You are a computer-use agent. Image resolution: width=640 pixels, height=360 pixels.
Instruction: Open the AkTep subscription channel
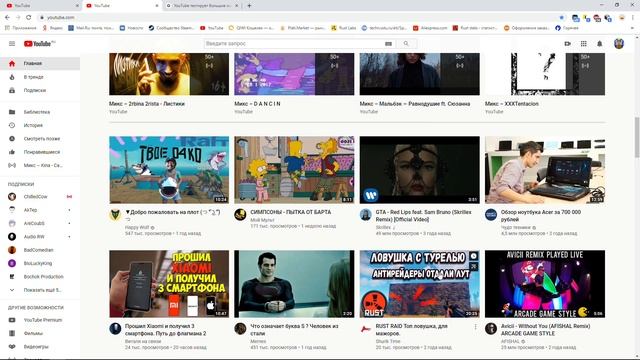tap(40, 210)
